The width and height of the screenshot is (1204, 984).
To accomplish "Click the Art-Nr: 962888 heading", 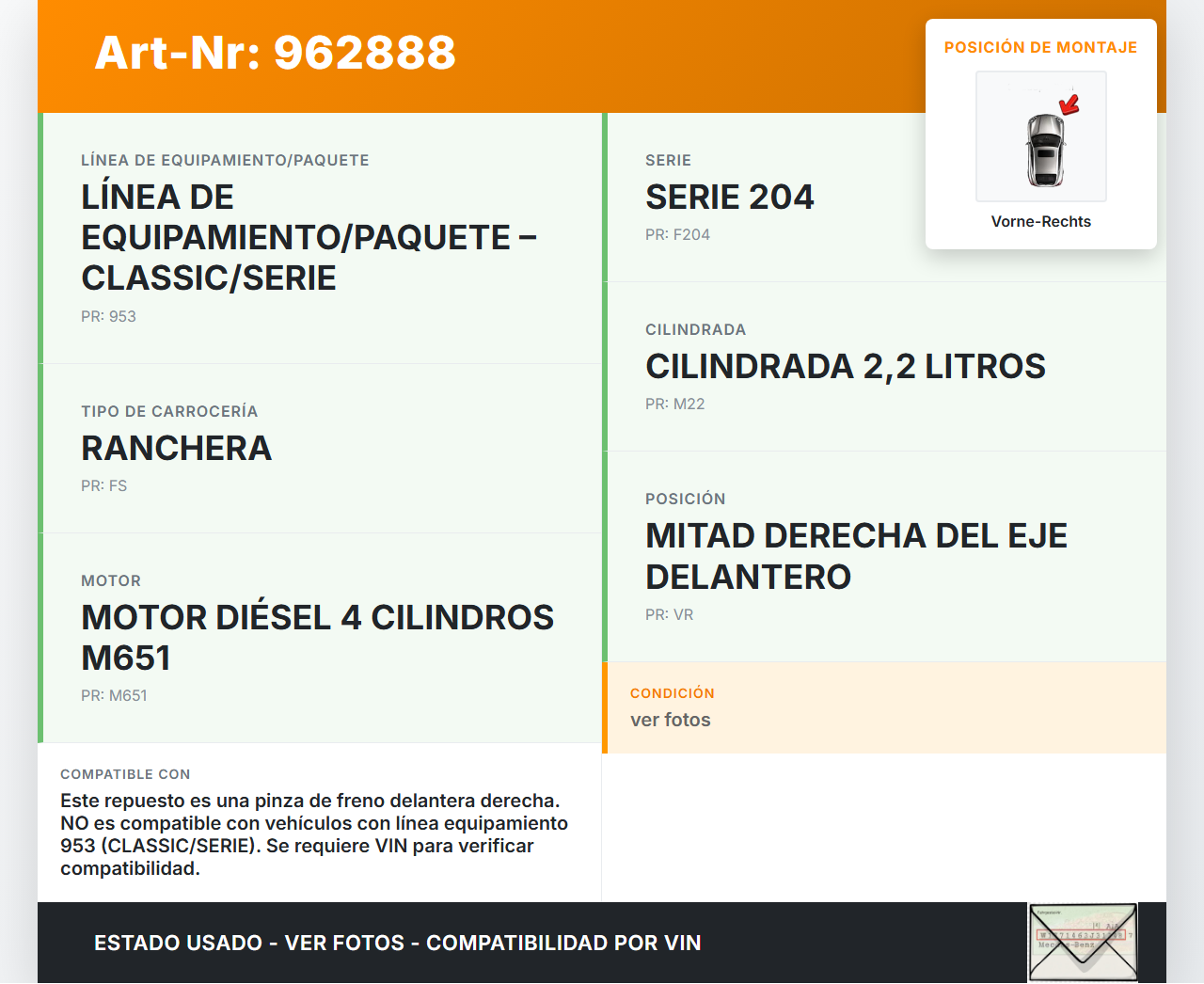I will 275,53.
